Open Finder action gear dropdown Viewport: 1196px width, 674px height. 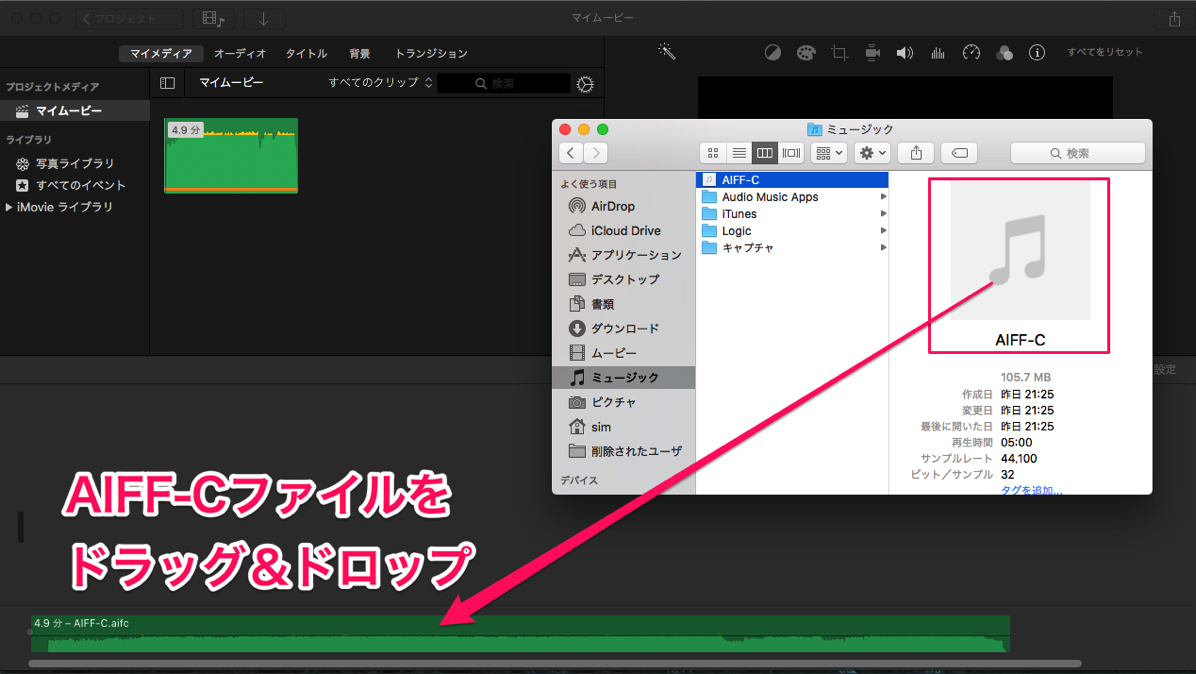tap(873, 153)
